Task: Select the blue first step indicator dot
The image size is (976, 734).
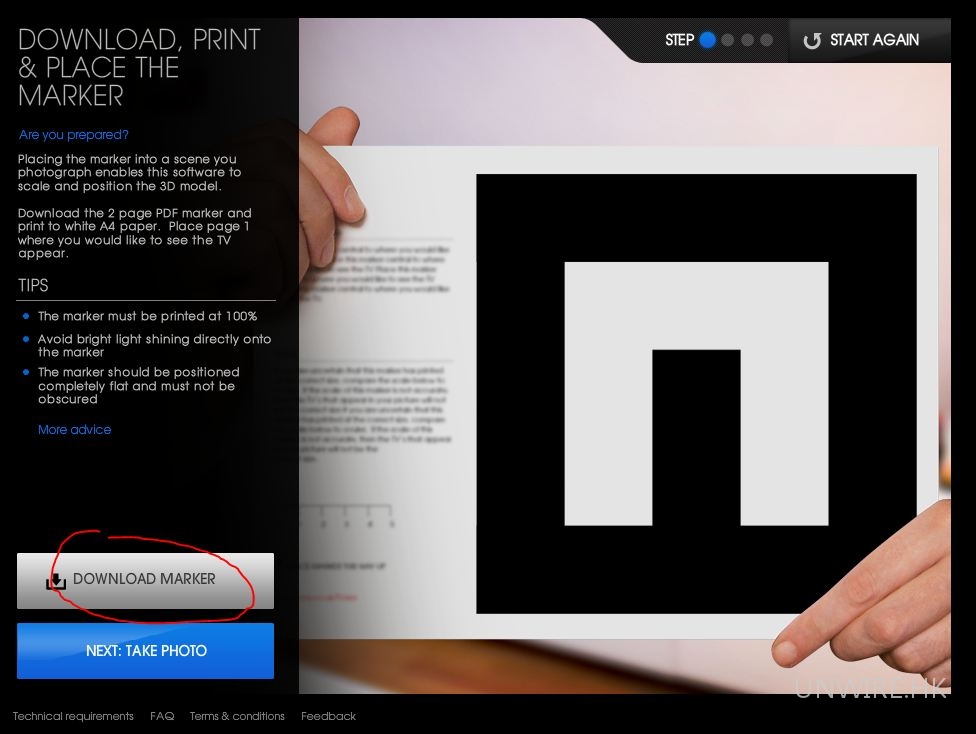Action: point(708,40)
